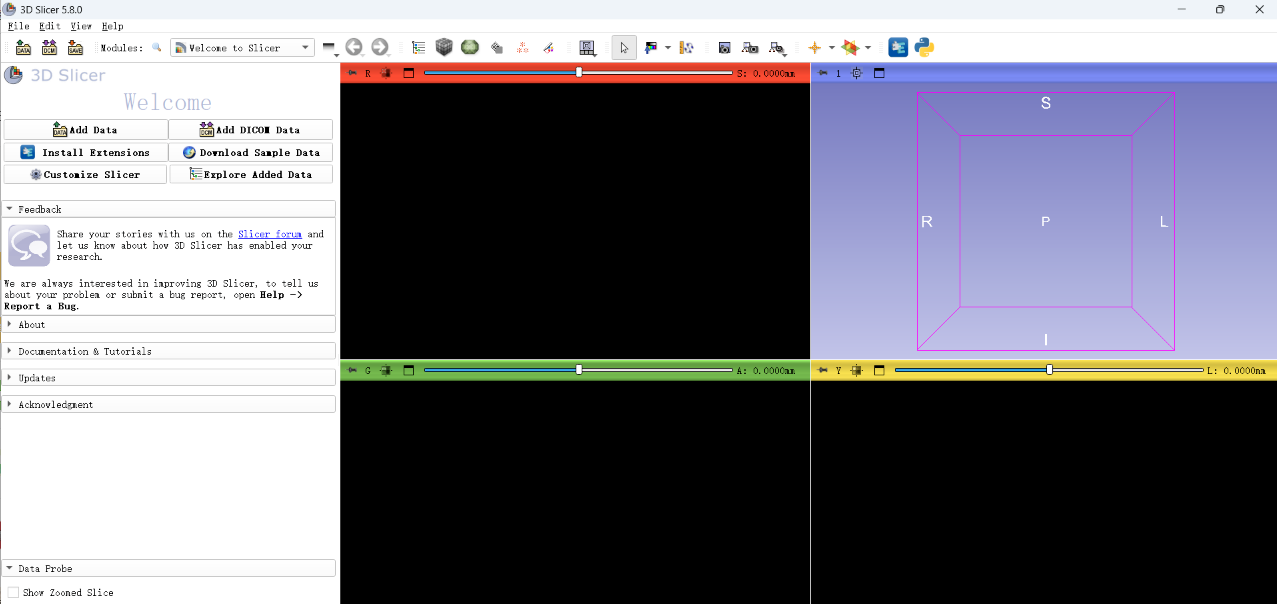1277x604 pixels.
Task: Follow the Slicer forum link
Action: click(270, 234)
